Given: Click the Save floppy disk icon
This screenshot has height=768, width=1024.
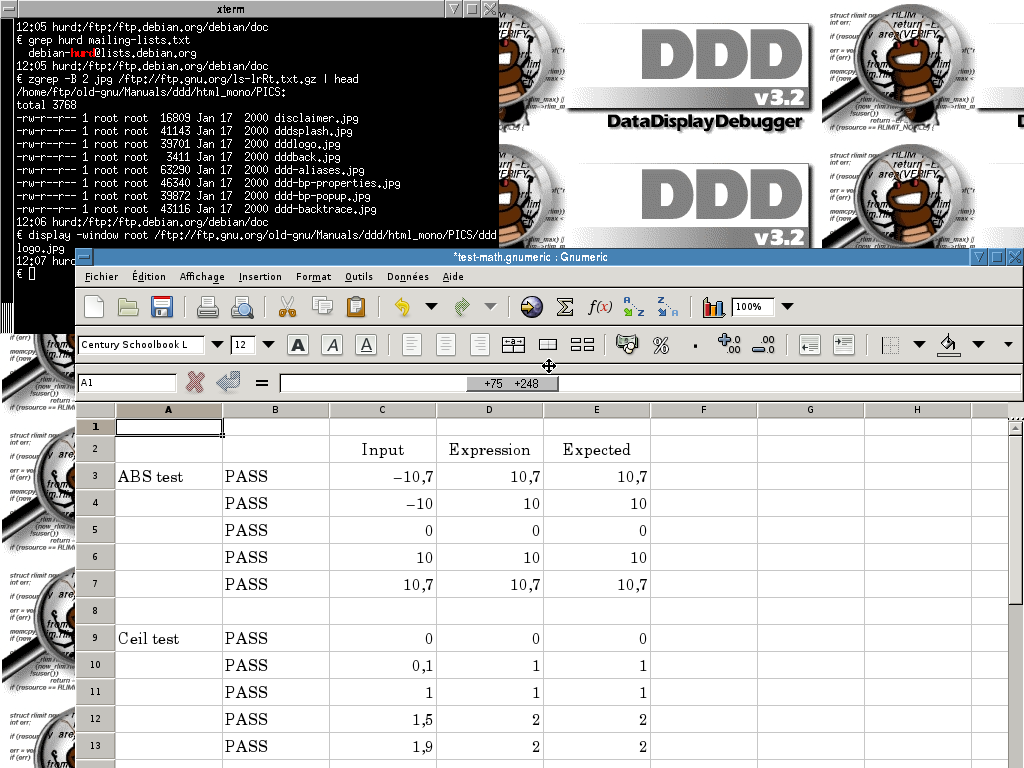Looking at the screenshot, I should click(161, 307).
